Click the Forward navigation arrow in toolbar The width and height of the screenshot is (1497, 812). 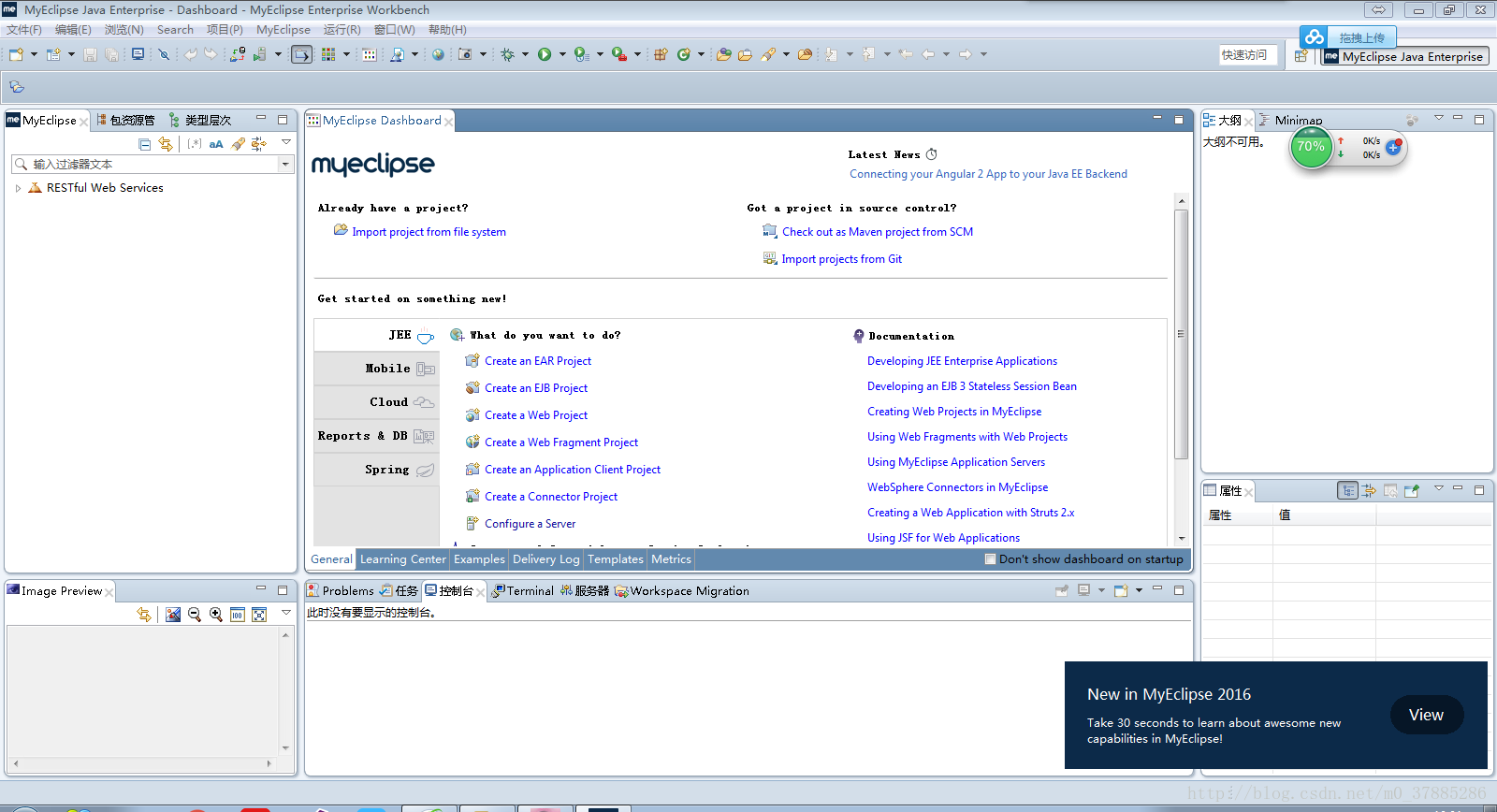pyautogui.click(x=966, y=54)
